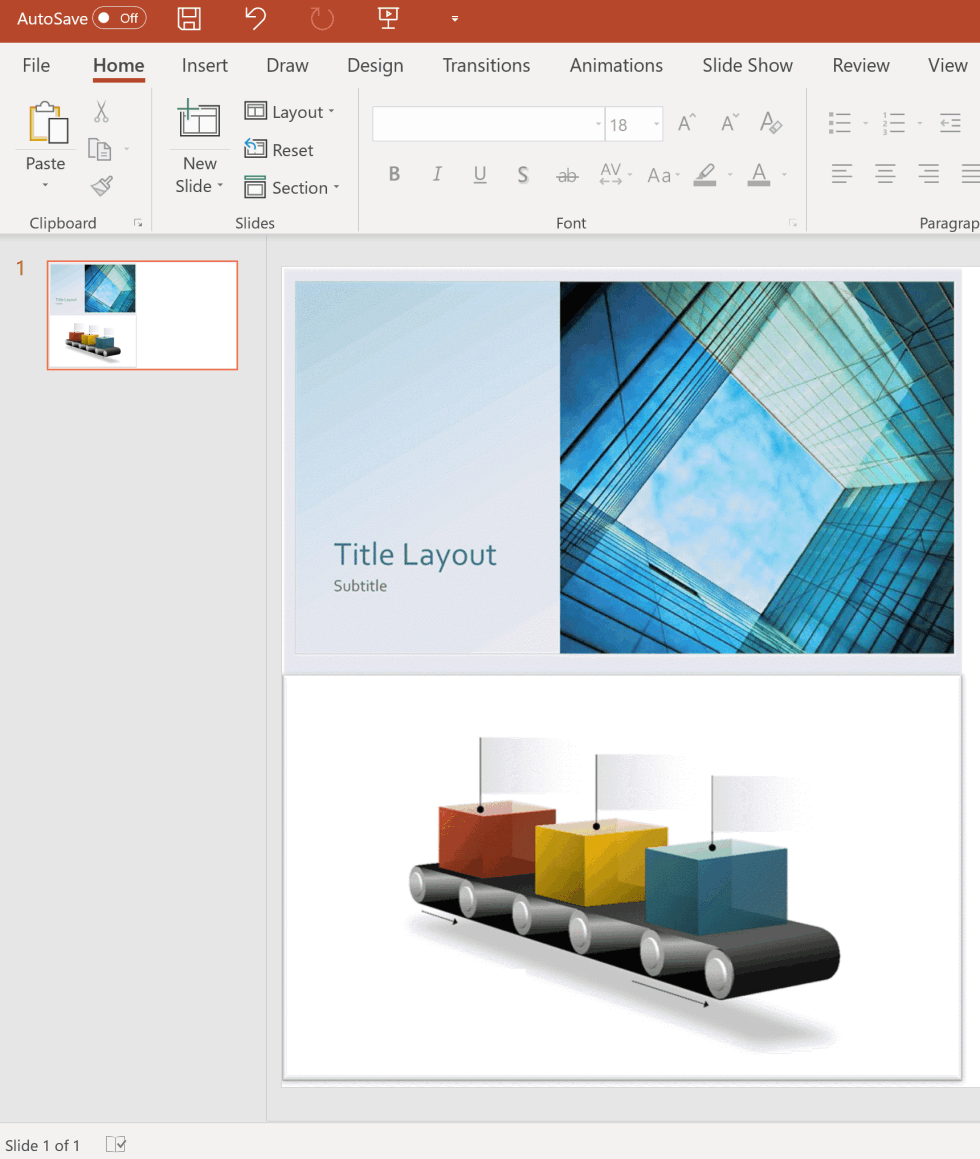The image size is (980, 1159).
Task: Click the Format Painter brush icon
Action: tap(101, 186)
